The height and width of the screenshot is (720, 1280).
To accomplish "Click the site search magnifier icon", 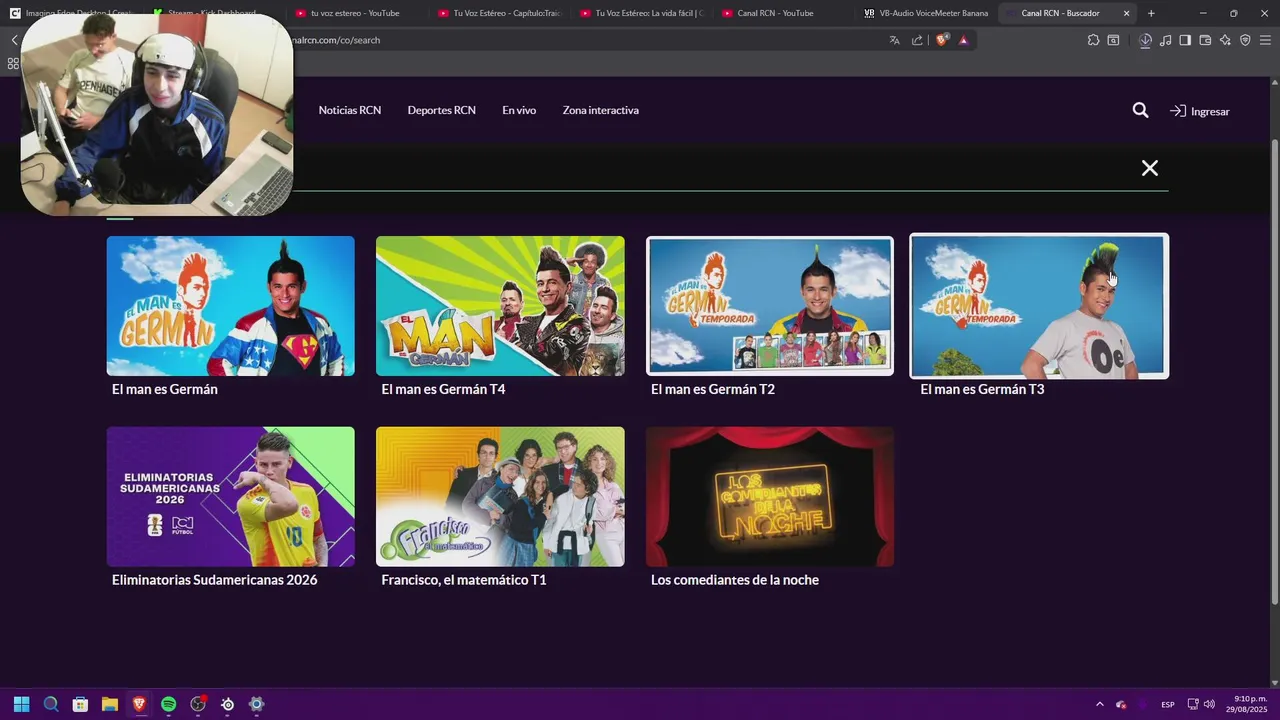I will click(x=1140, y=110).
